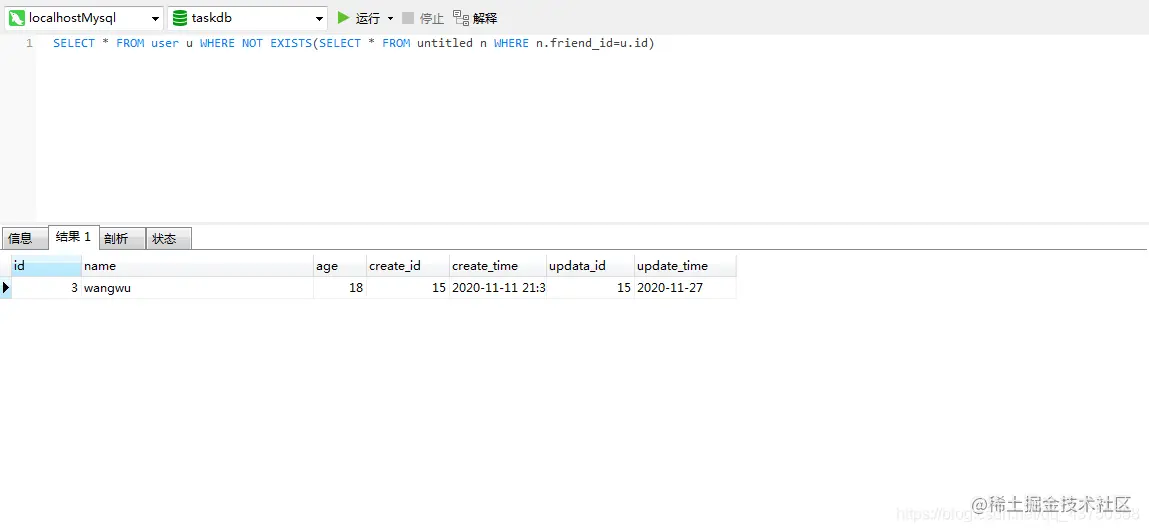Select the update_time cell 2020-11-27
Image resolution: width=1149 pixels, height=532 pixels.
tap(685, 288)
